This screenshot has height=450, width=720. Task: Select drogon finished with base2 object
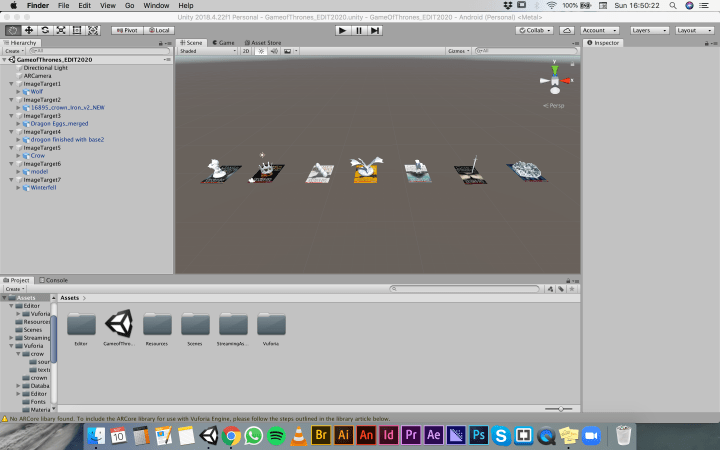[67, 140]
